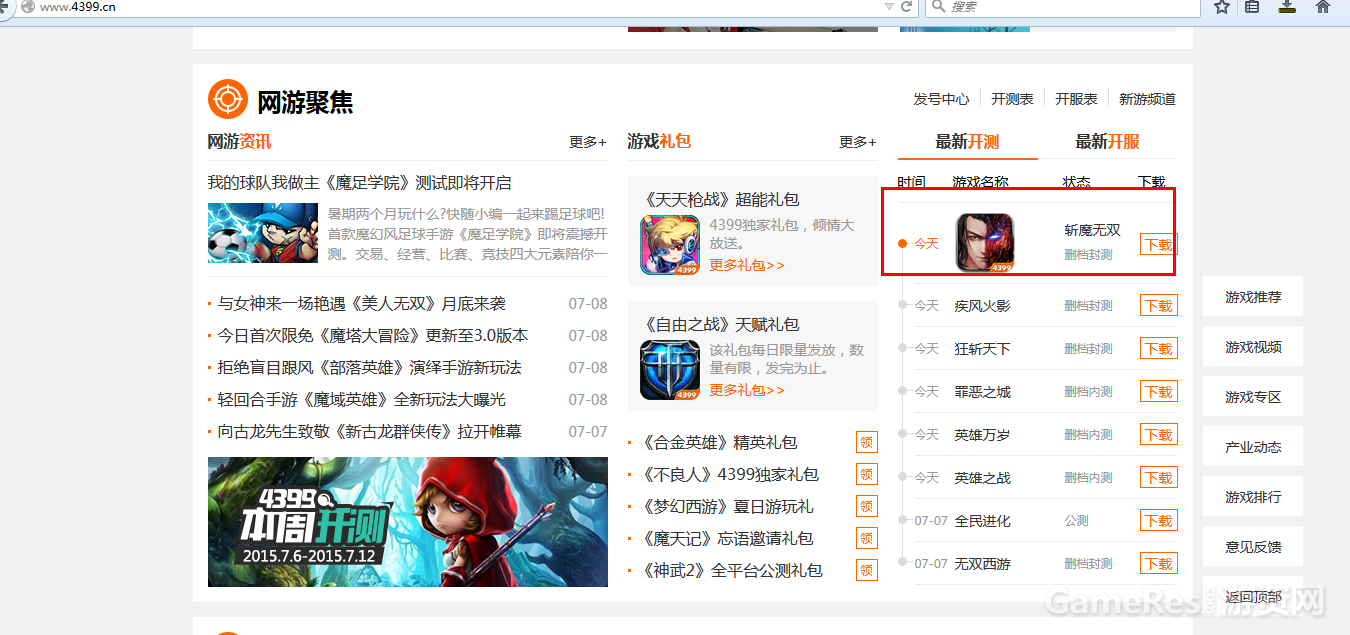Expand the URL bar history dropdown arrow

coord(889,7)
